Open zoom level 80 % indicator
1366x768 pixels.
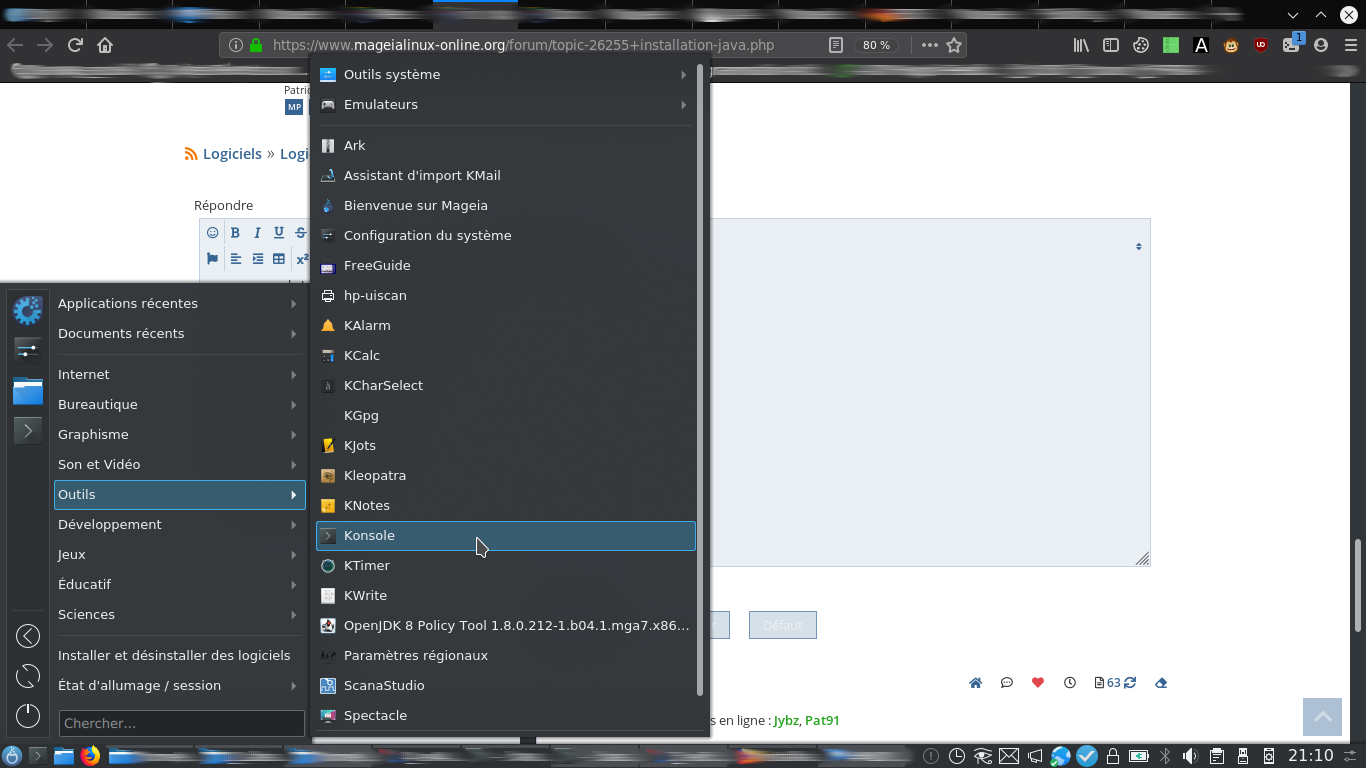tap(876, 45)
